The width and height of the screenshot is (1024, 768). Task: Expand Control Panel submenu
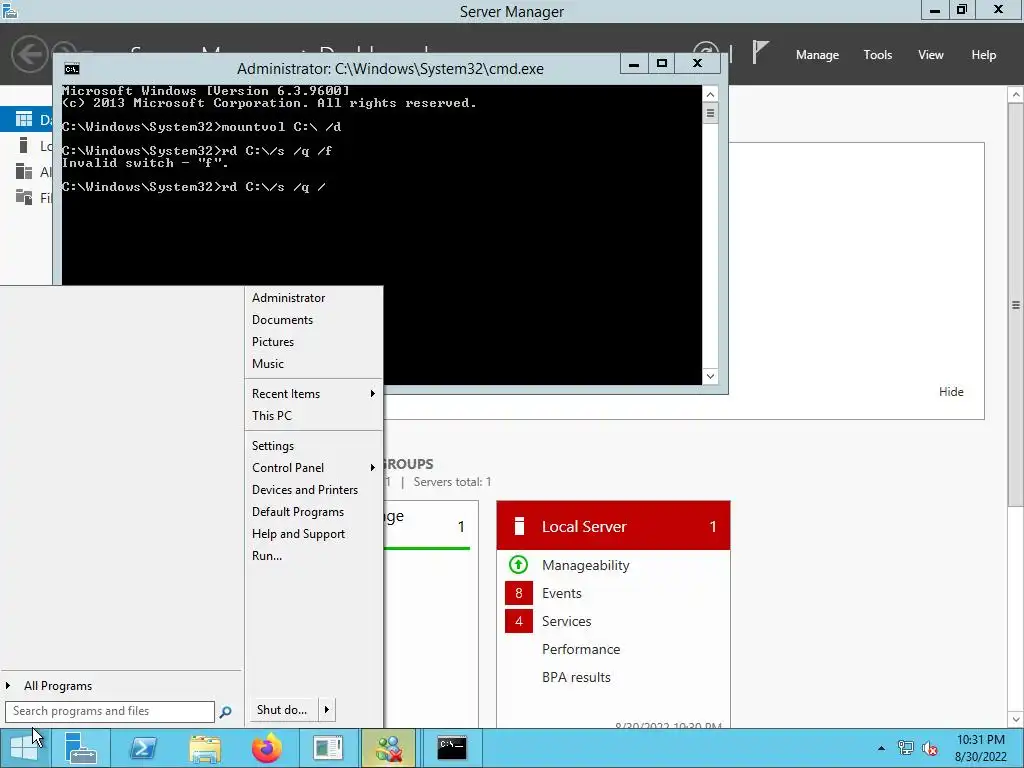pos(313,468)
